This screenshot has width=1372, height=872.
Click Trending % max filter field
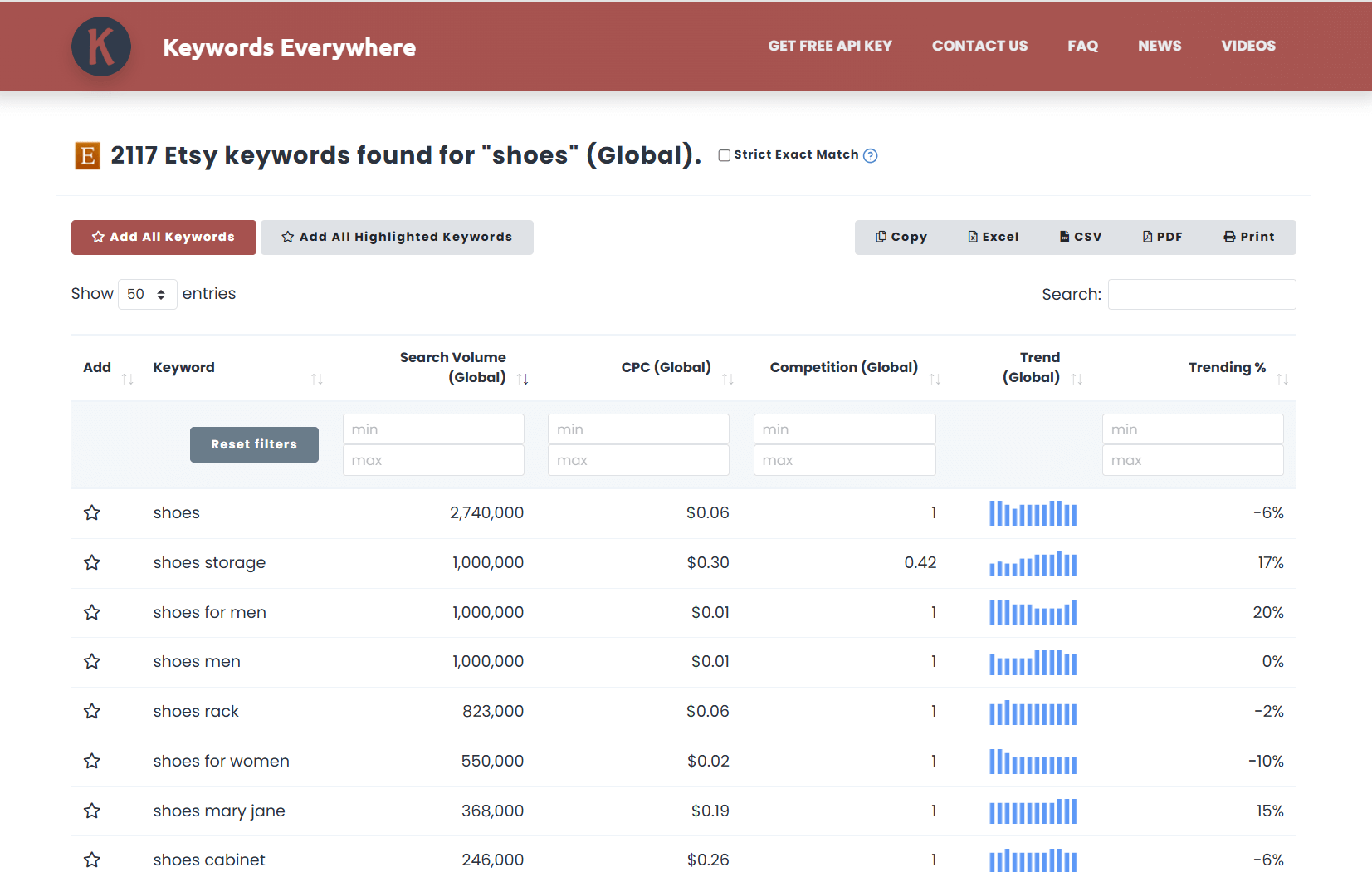pos(1193,460)
